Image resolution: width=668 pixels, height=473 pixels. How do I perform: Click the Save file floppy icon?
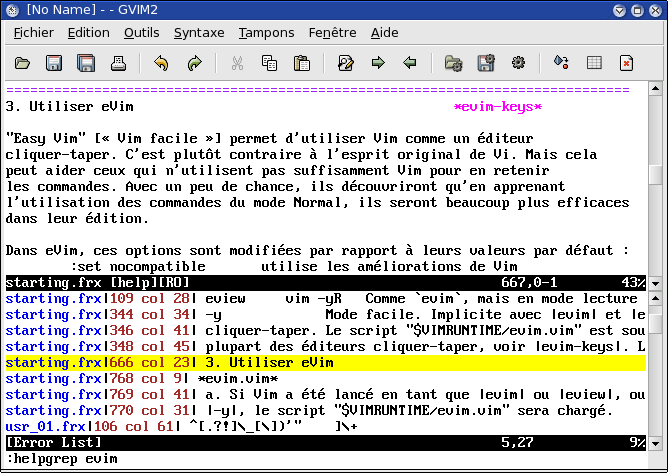pyautogui.click(x=54, y=63)
